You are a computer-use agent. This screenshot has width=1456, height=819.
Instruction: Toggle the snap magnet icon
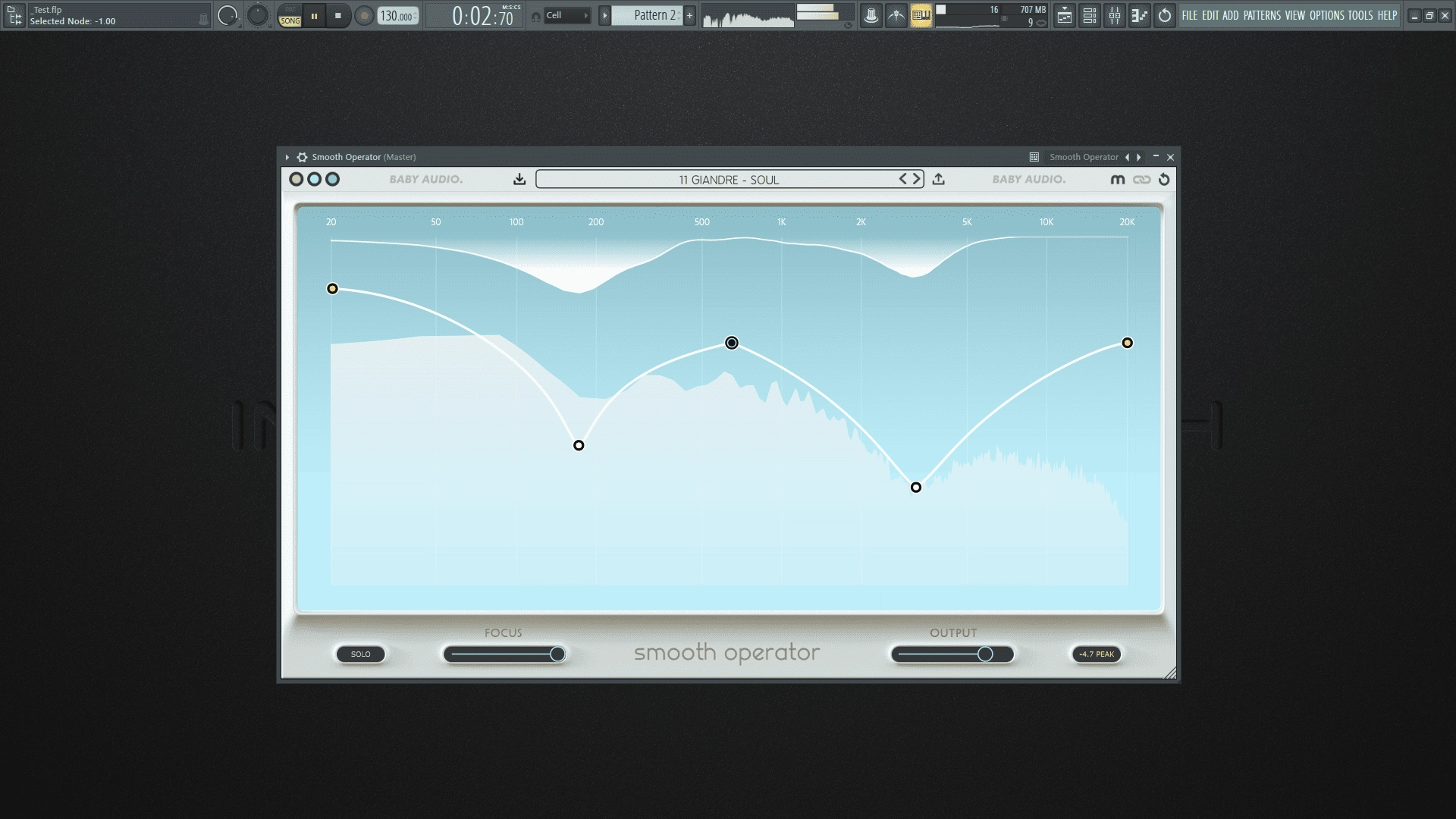coord(536,16)
